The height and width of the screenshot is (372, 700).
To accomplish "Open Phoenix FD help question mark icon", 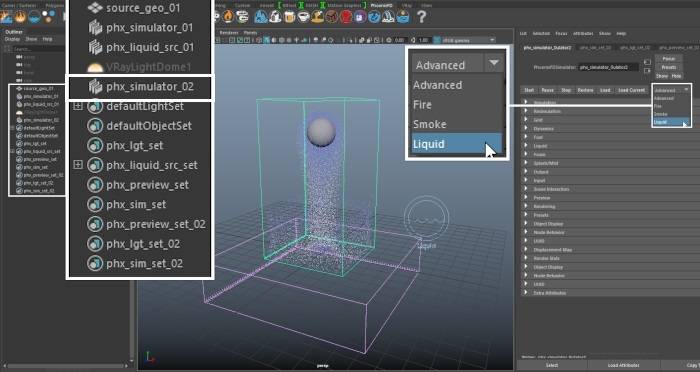I will [421, 17].
